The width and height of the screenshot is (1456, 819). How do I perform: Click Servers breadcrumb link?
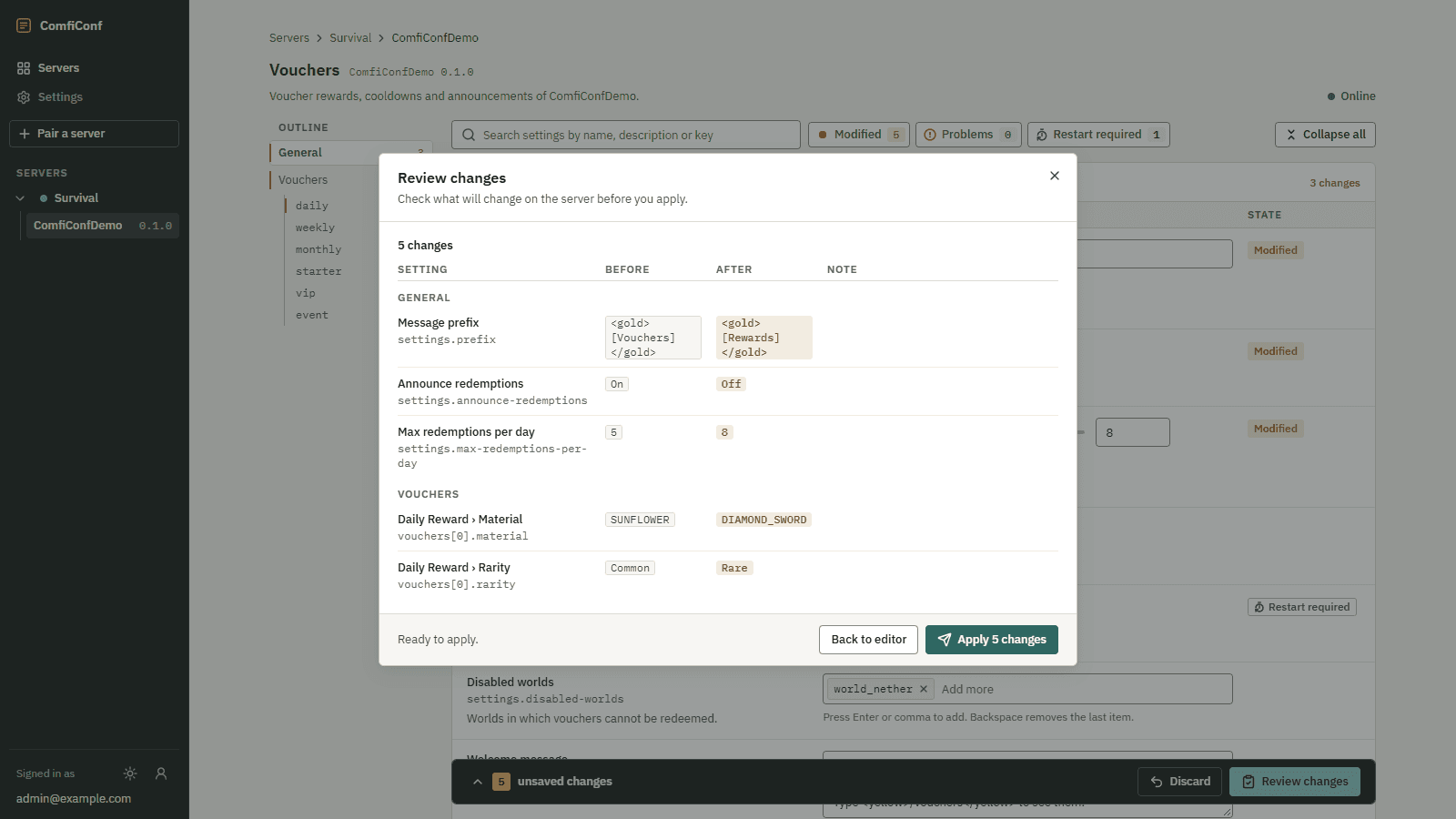289,38
